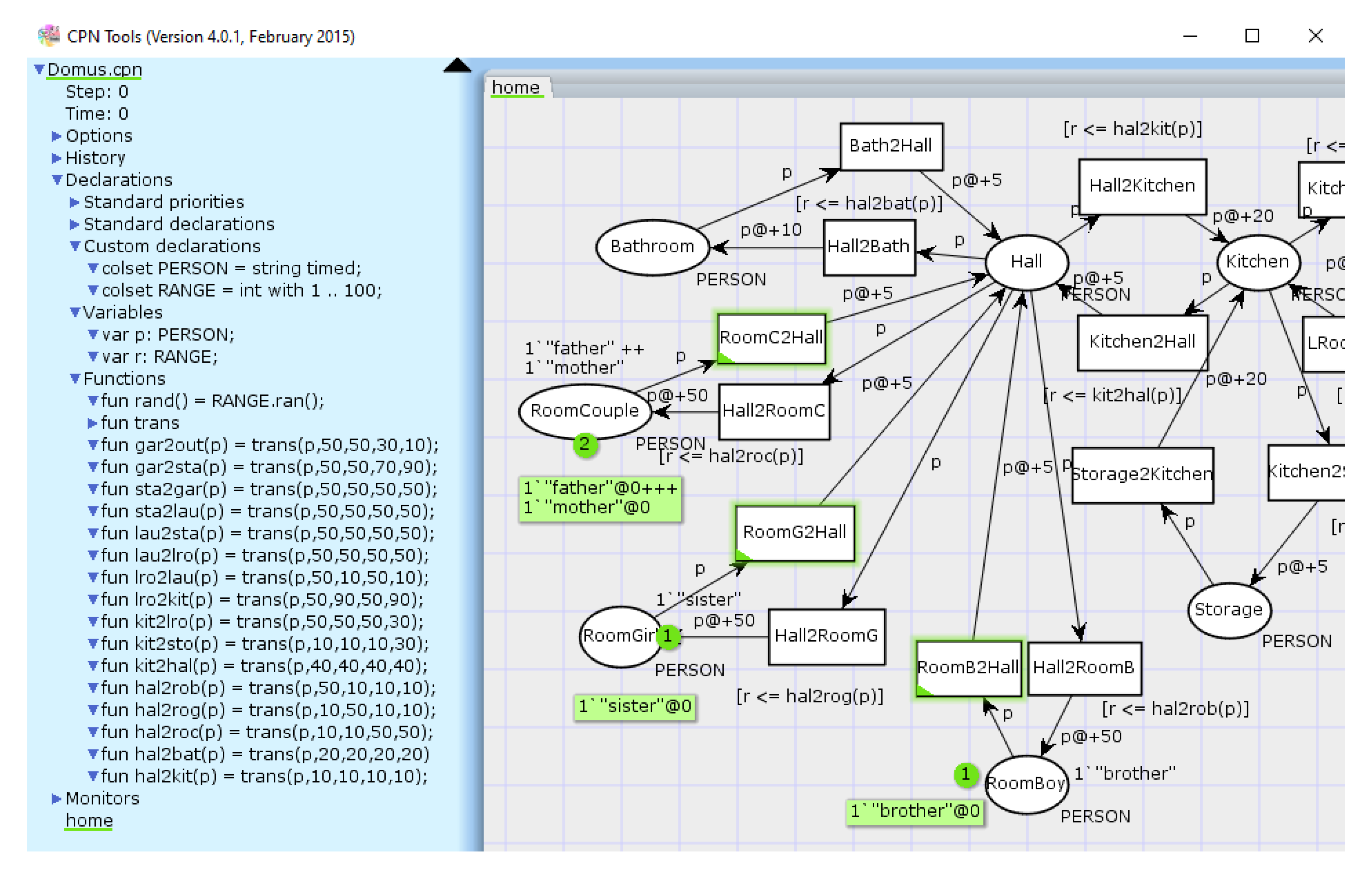Click the CPN Tools application icon in the title bar
The height and width of the screenshot is (875, 1372).
49,36
